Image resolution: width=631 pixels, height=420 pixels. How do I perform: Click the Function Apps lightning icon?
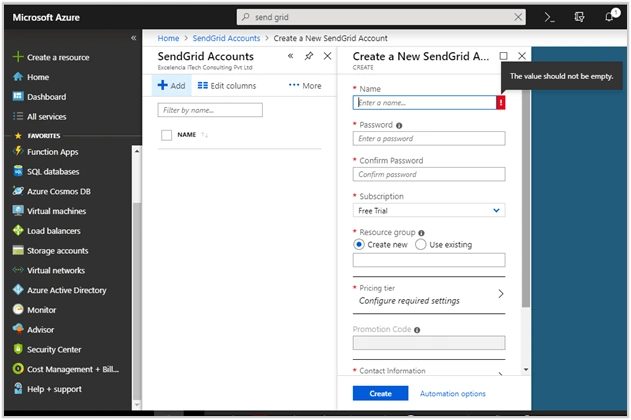pos(18,151)
